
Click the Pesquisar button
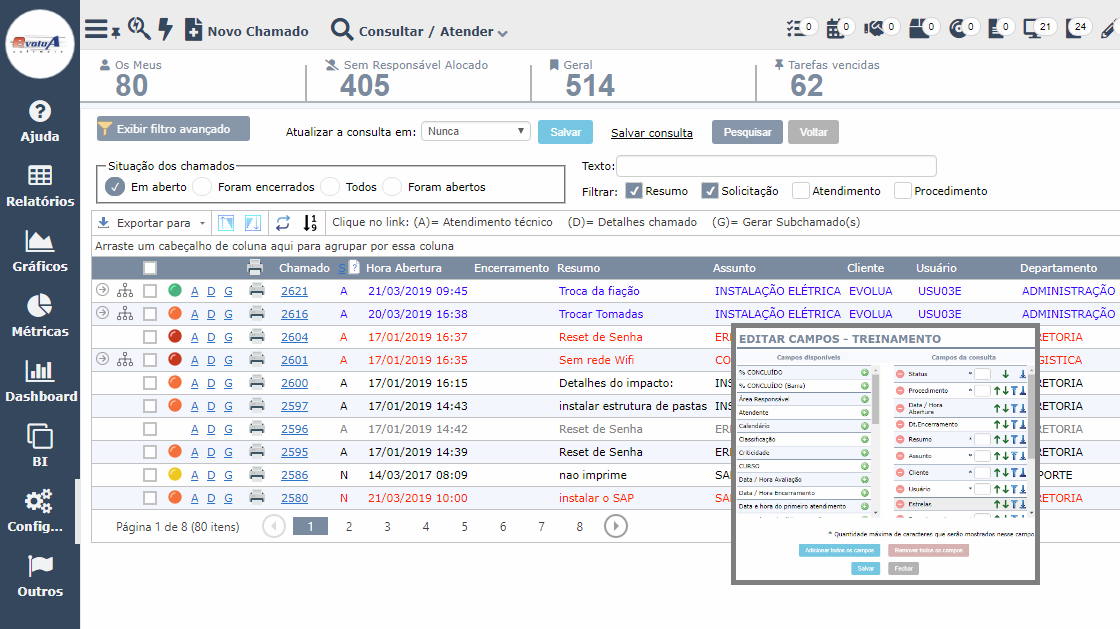coord(747,132)
